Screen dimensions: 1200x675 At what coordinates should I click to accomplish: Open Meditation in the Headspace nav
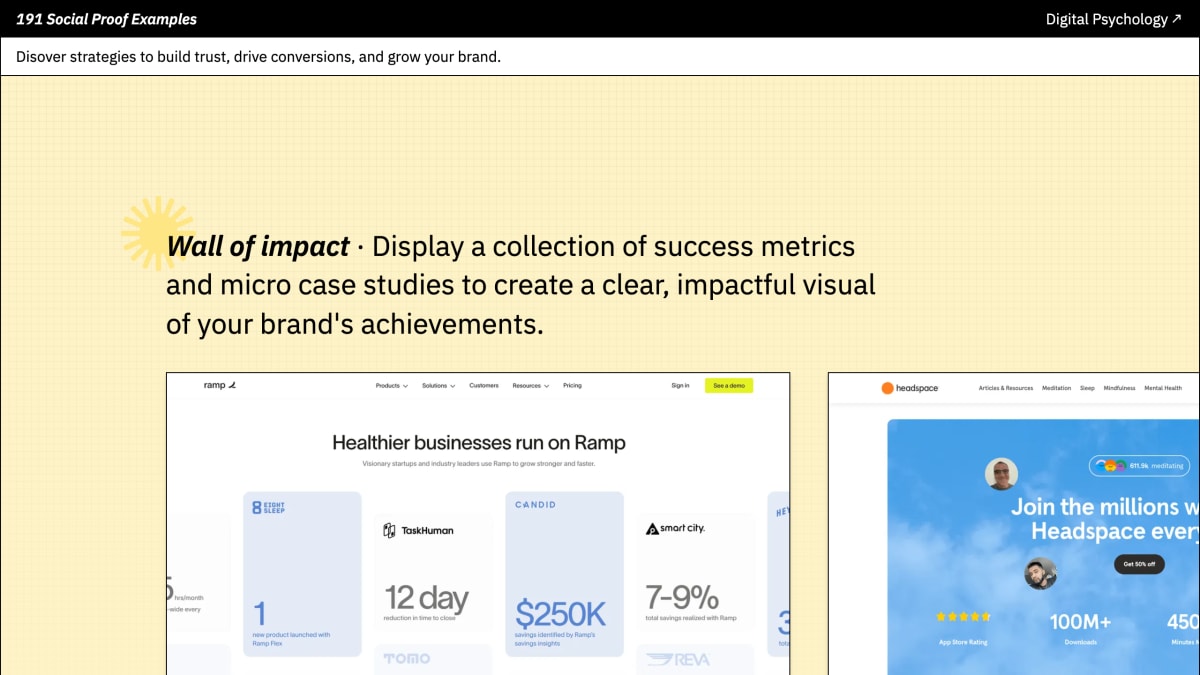tap(1056, 388)
